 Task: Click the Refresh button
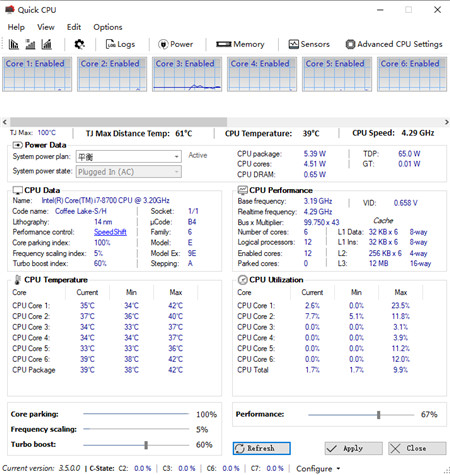262,448
